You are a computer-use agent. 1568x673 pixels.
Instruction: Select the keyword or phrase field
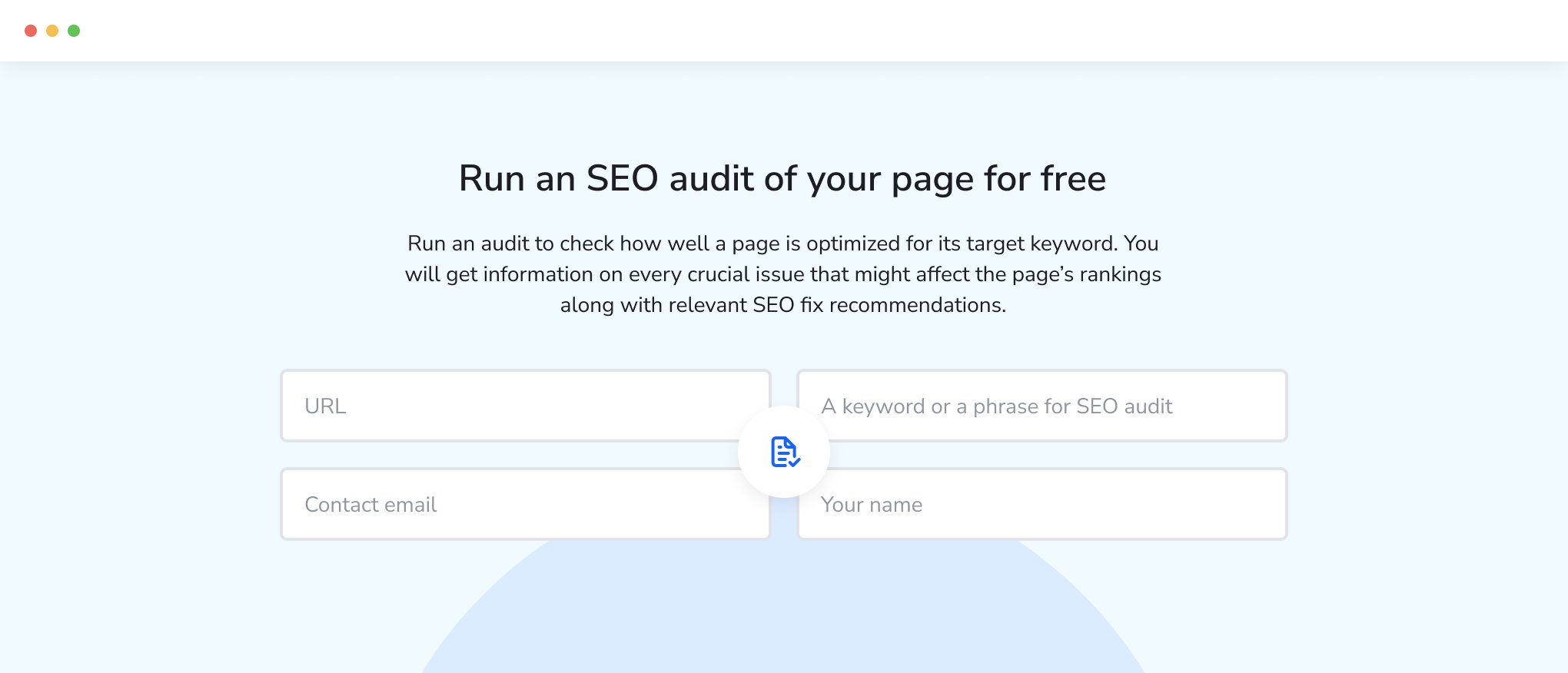pos(1042,406)
